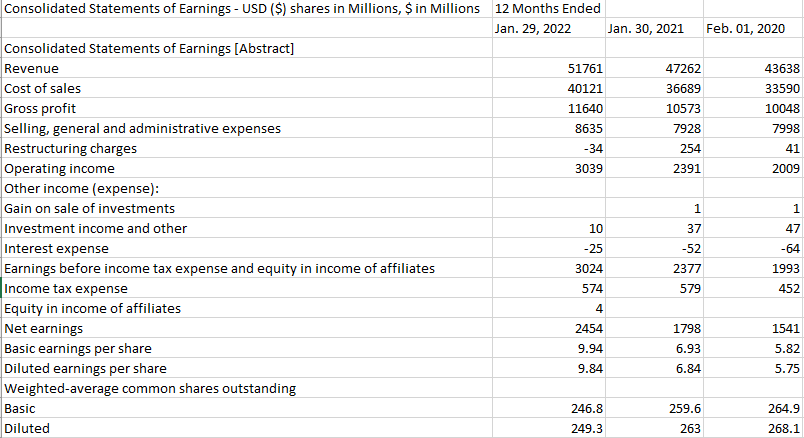Select gross profit value 10573
Screen dimensions: 804x438
coord(683,109)
